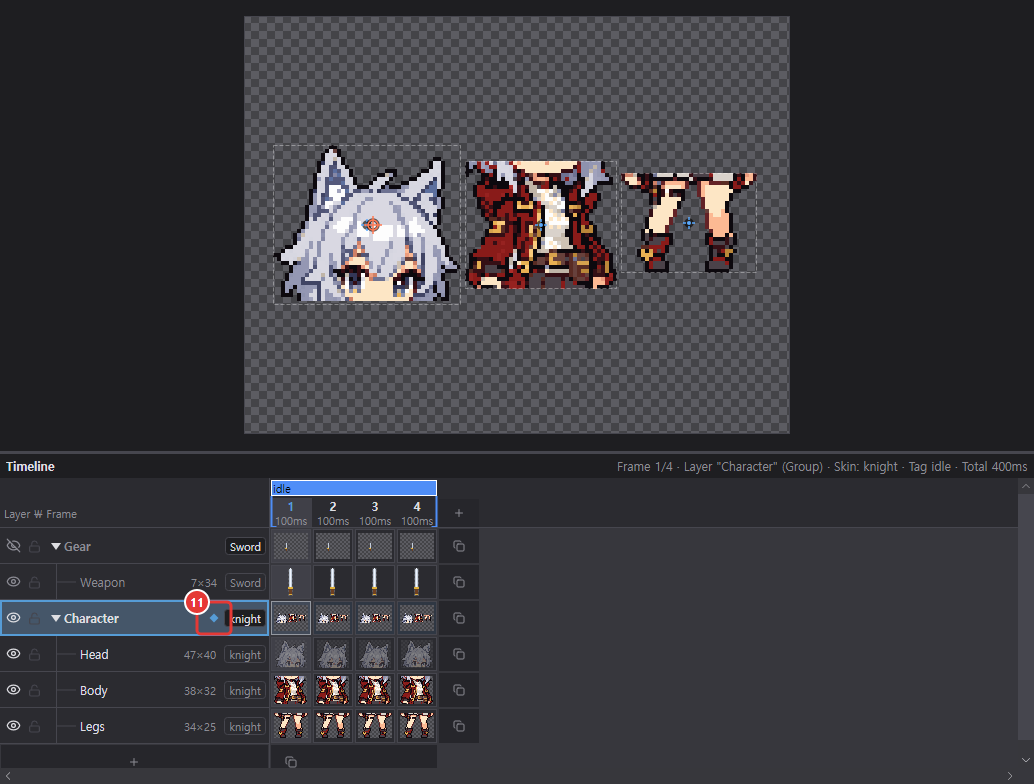Select Body cel in frame 3

coord(375,690)
